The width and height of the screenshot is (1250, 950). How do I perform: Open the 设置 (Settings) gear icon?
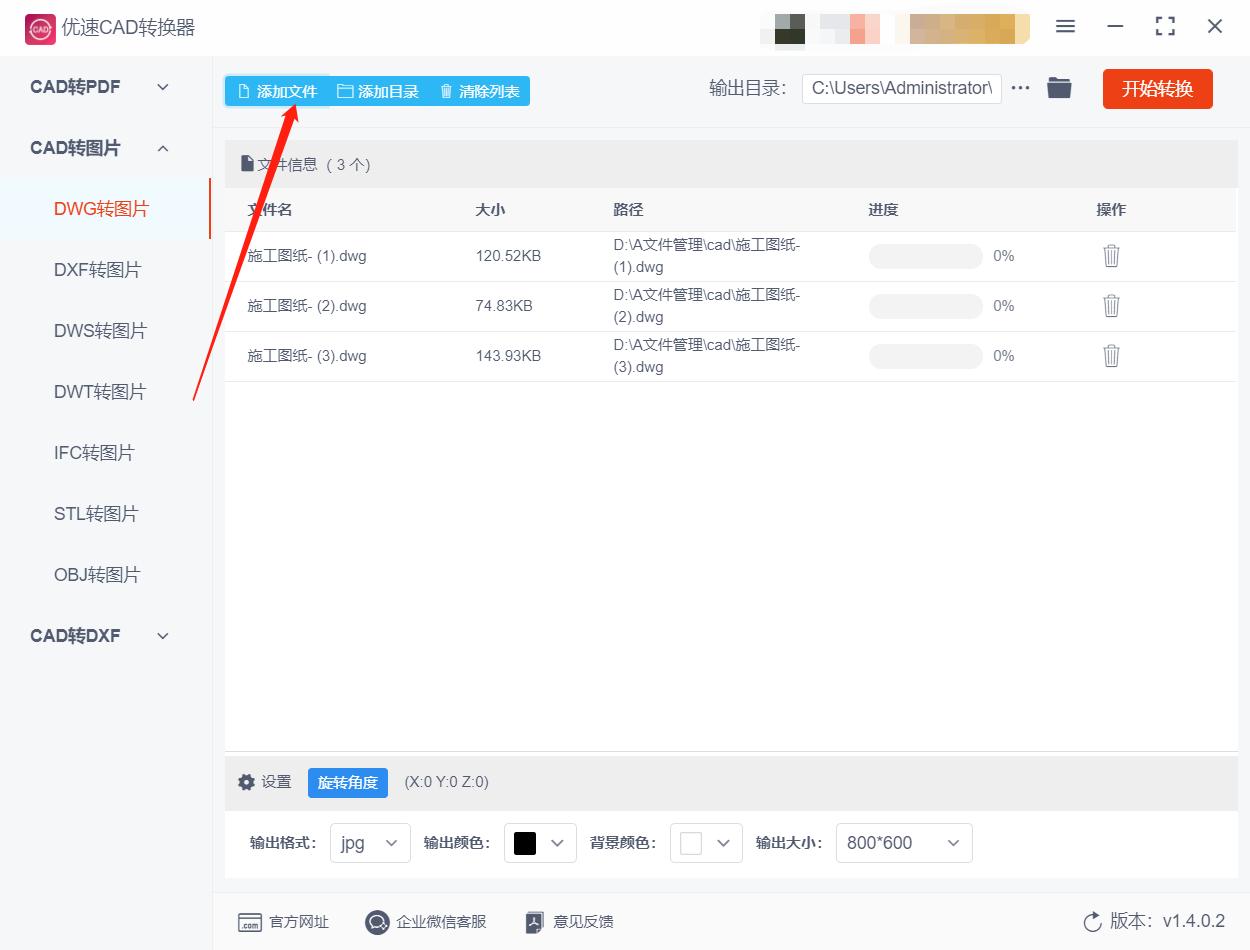pyautogui.click(x=246, y=782)
